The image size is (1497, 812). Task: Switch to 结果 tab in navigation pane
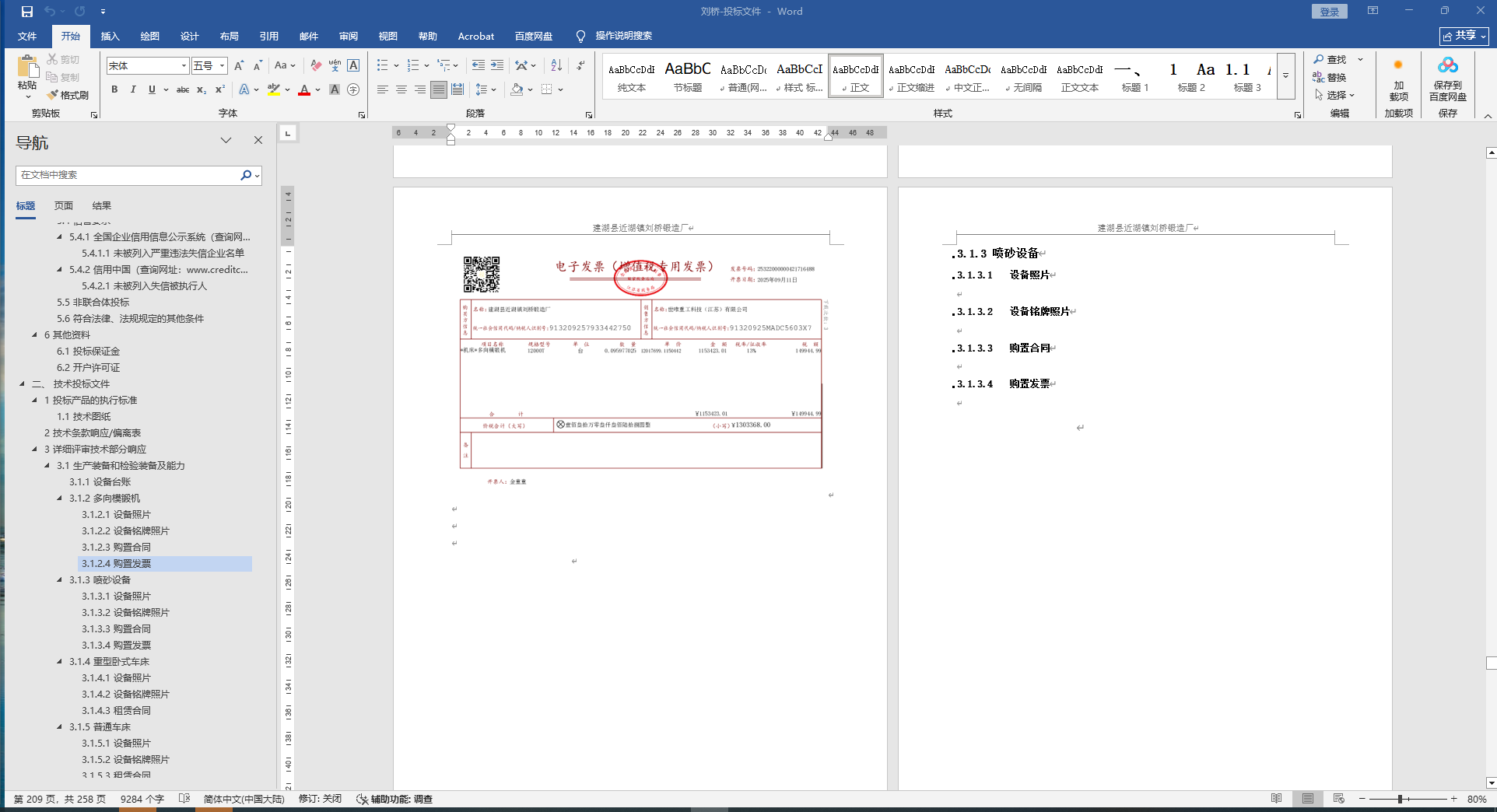click(x=102, y=206)
